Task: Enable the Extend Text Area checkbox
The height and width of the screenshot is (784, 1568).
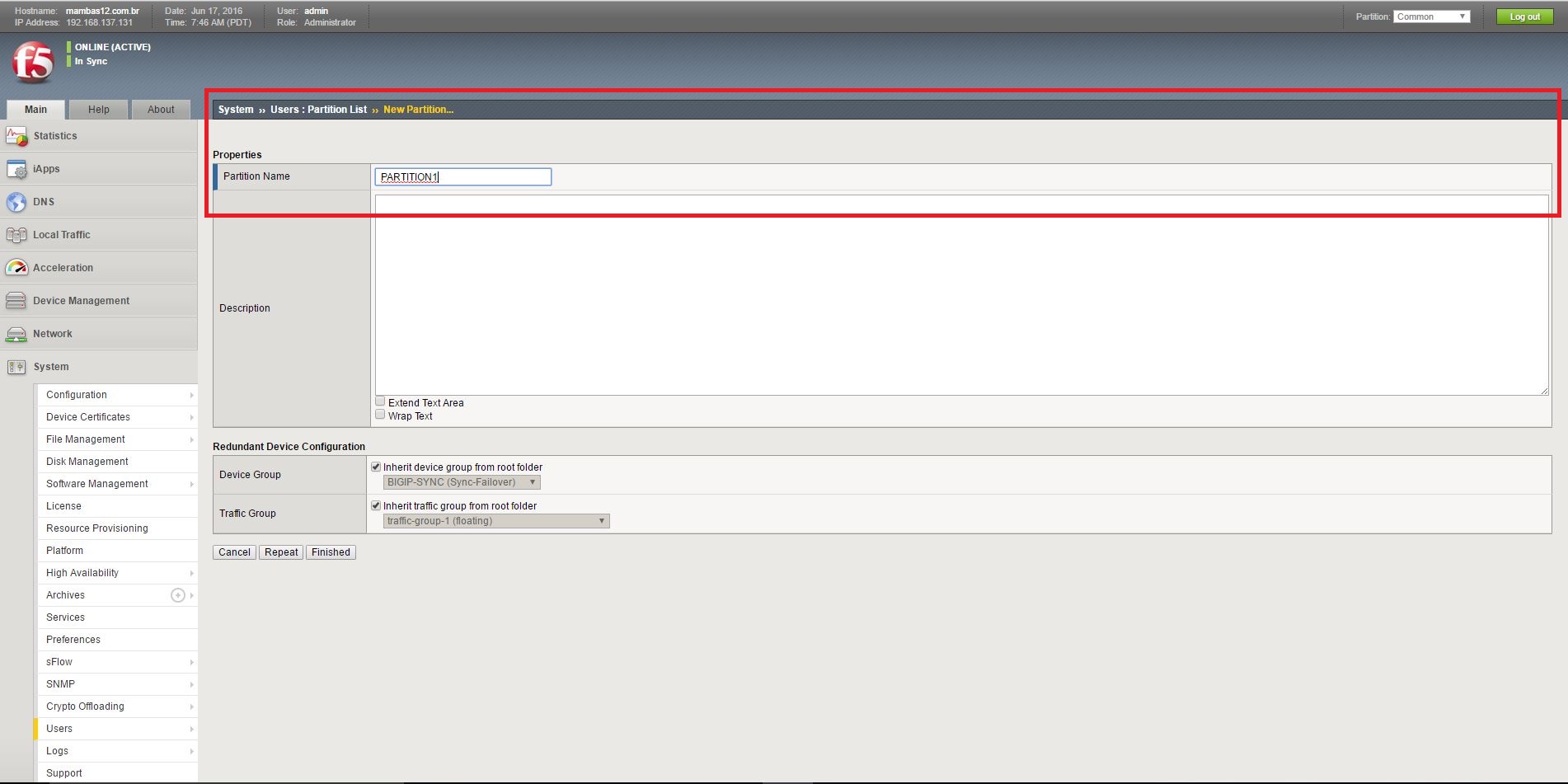Action: (380, 401)
